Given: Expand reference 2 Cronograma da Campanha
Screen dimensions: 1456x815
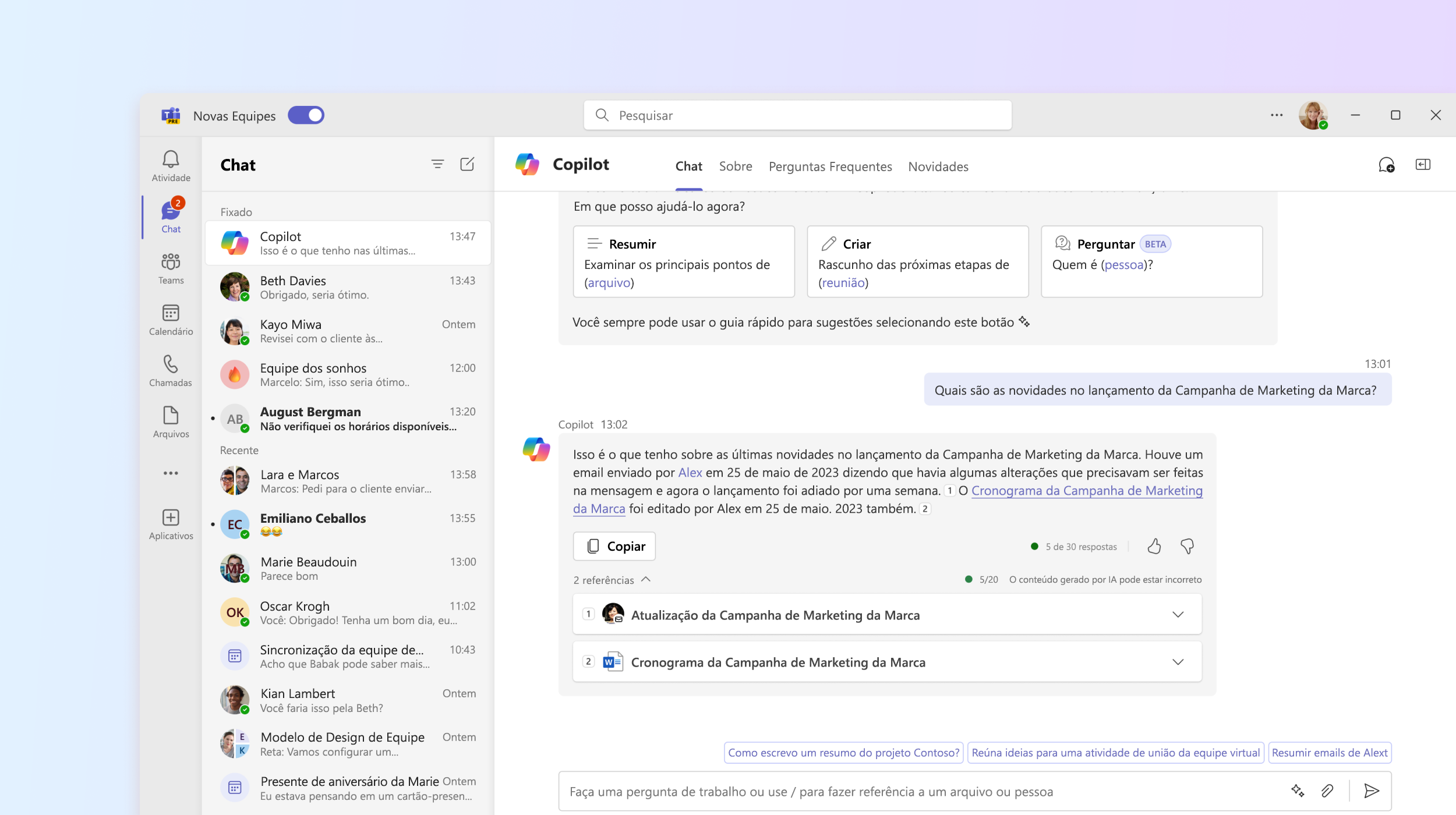Looking at the screenshot, I should [1178, 661].
